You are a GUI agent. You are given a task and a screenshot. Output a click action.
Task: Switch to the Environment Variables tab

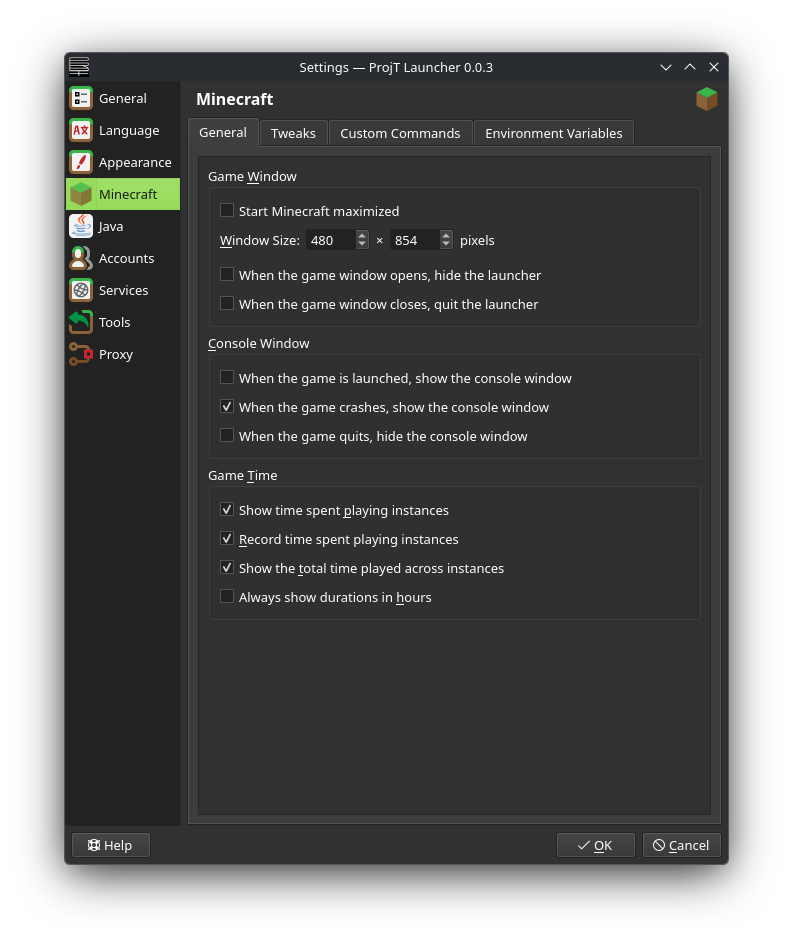coord(553,133)
